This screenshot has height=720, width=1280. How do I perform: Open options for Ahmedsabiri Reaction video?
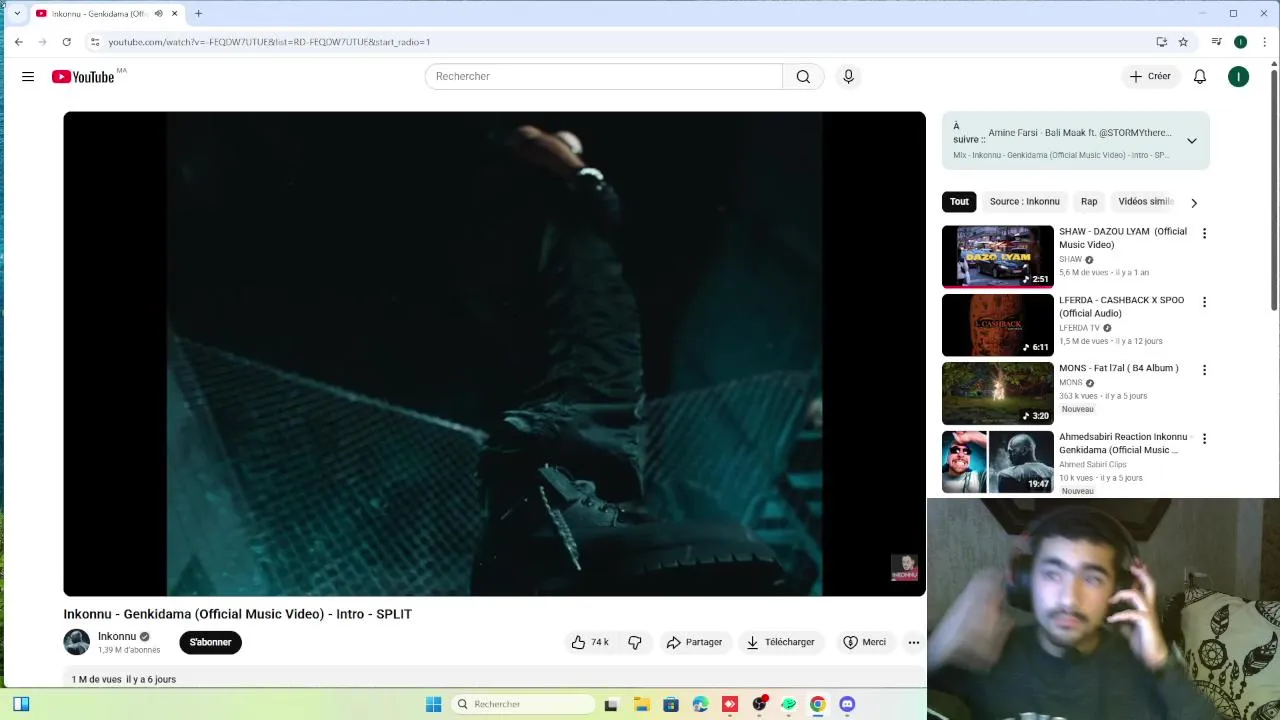click(1204, 439)
